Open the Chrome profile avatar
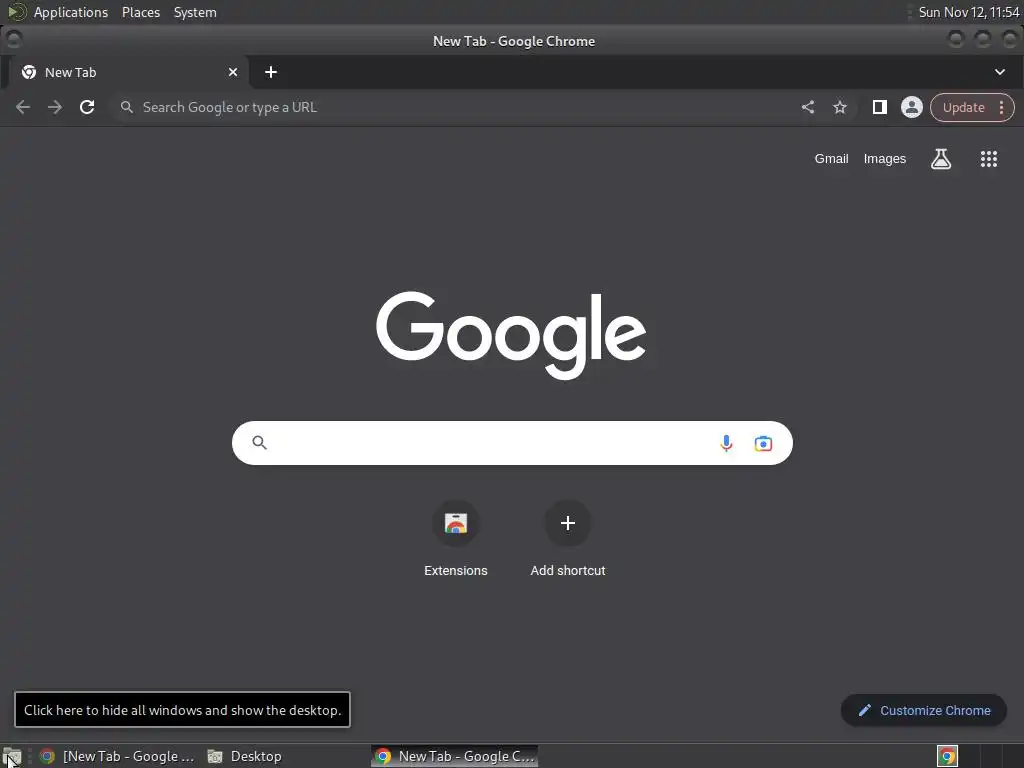 pyautogui.click(x=912, y=107)
